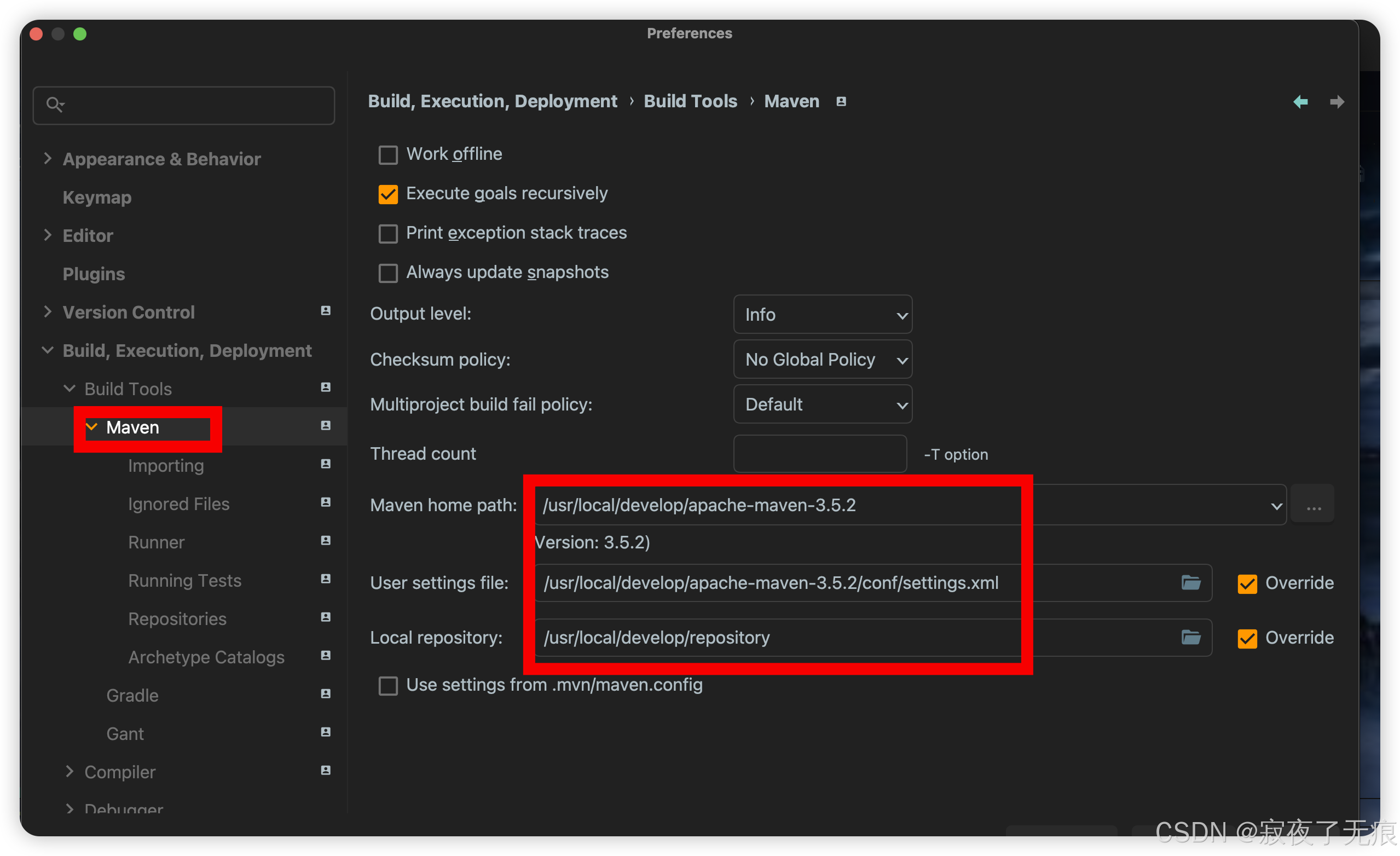Click folder icon in User settings file field
The image size is (1400, 856).
(x=1190, y=582)
